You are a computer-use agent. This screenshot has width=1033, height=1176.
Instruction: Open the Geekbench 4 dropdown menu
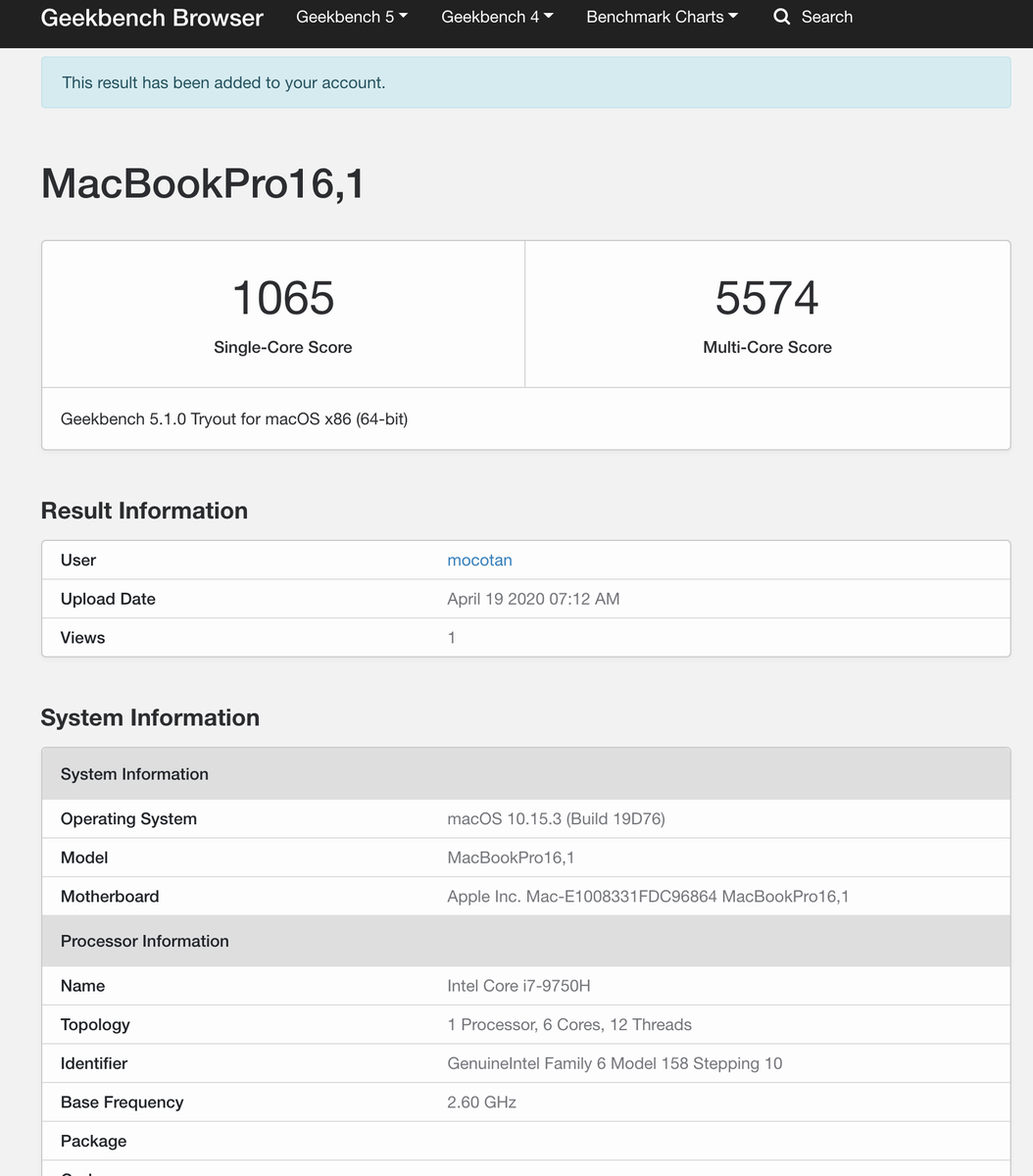497,17
